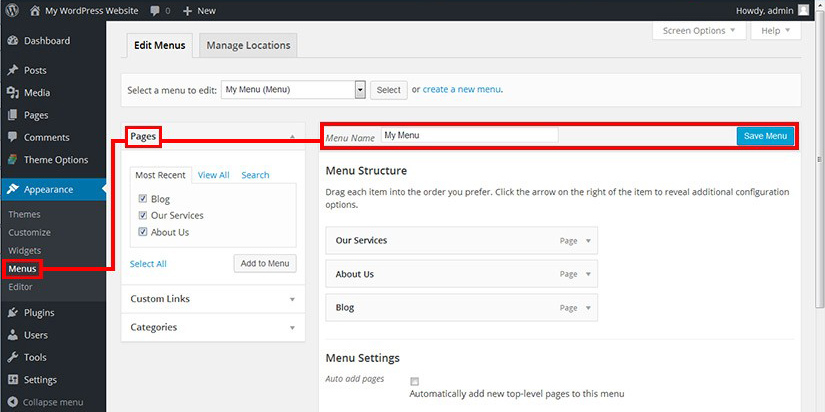Image resolution: width=825 pixels, height=412 pixels.
Task: Click into the Menu Name text field
Action: 468,135
